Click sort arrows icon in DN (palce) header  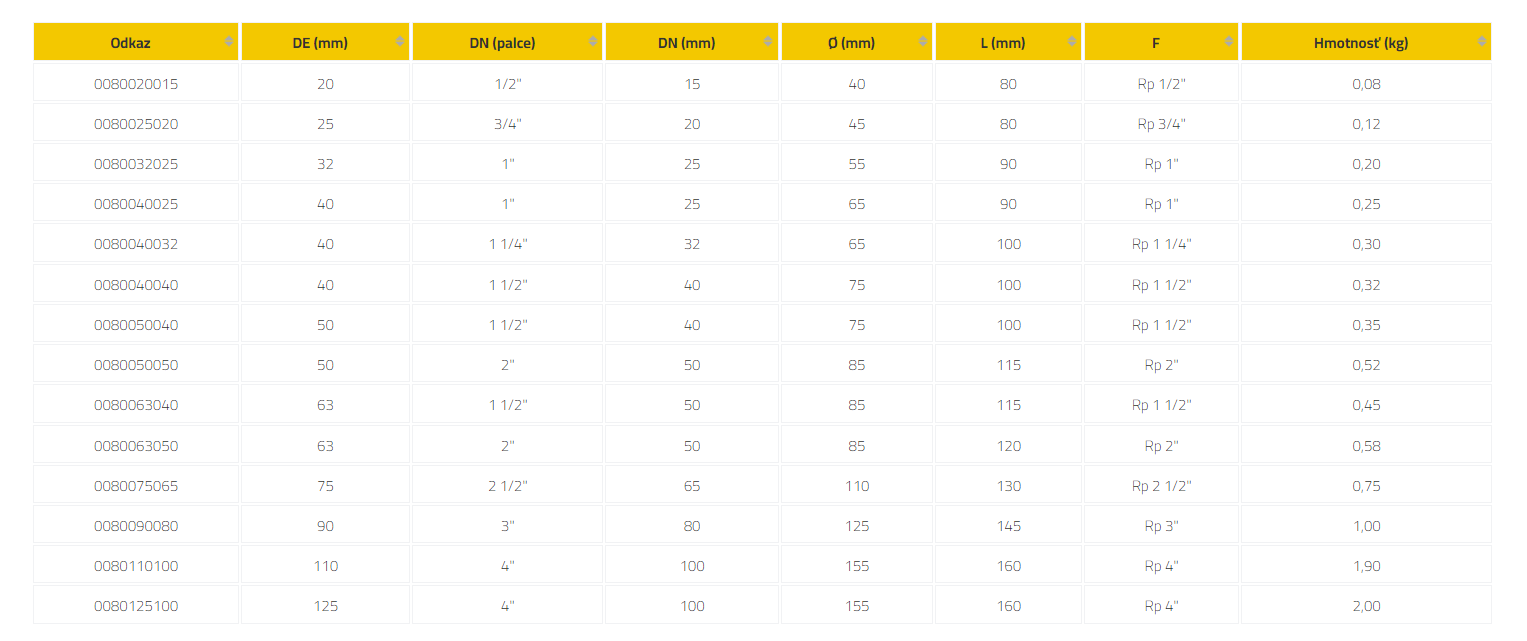coord(593,41)
